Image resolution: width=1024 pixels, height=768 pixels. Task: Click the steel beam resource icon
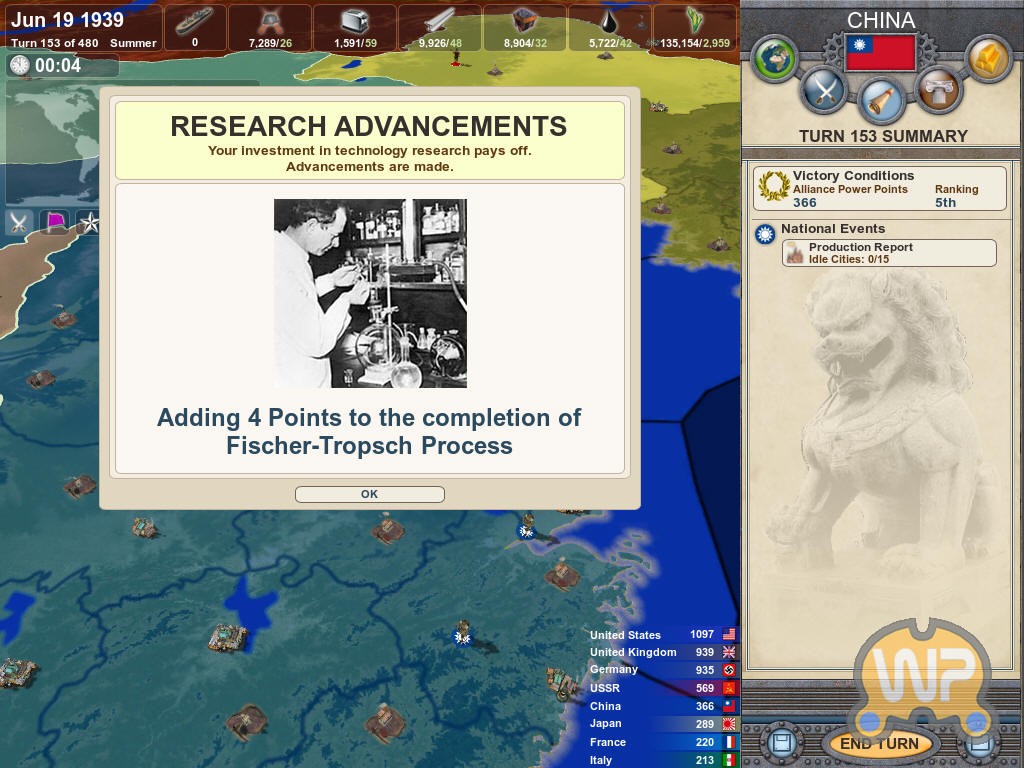point(439,23)
